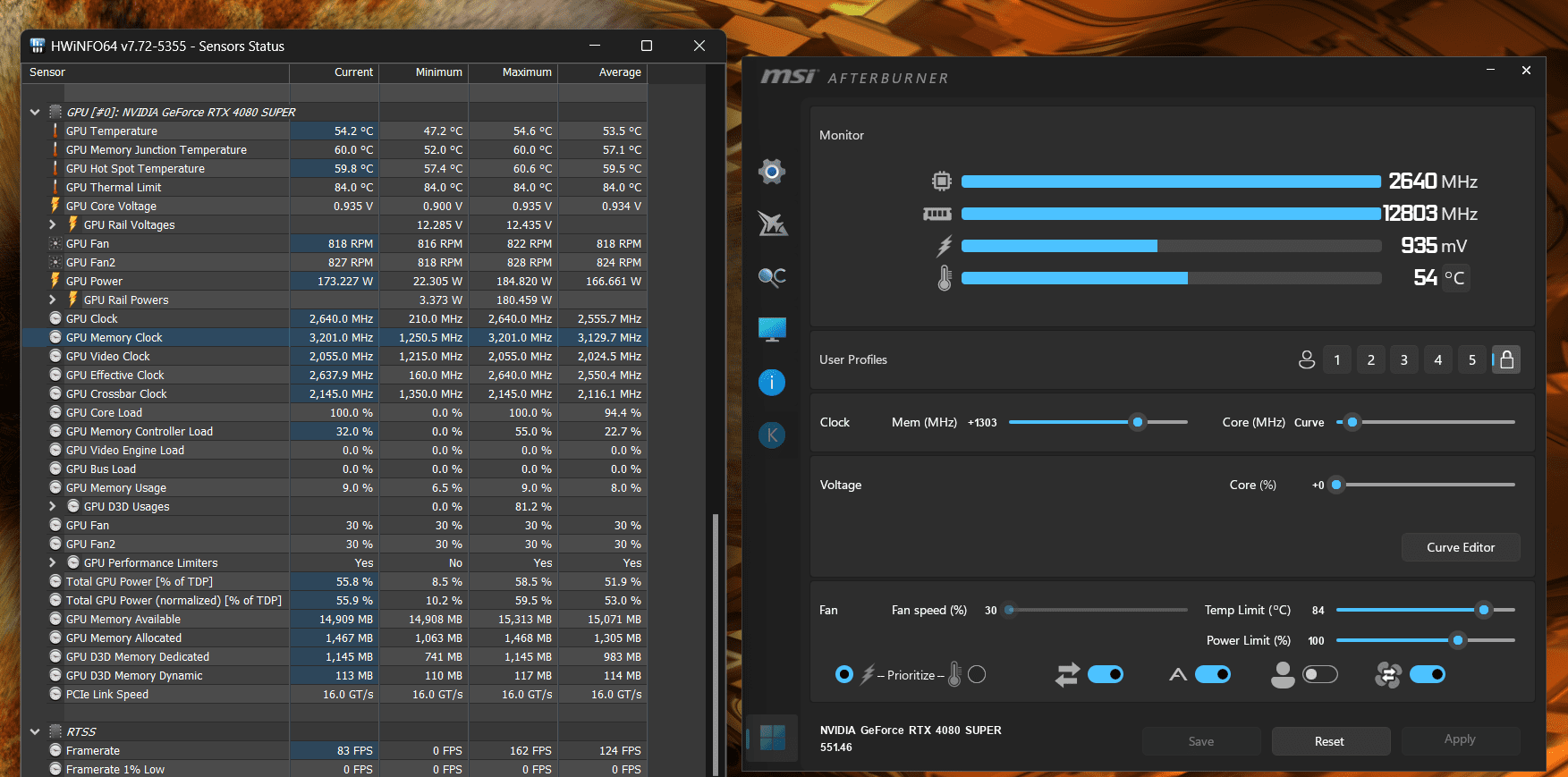Viewport: 1568px width, 777px height.
Task: Expand GPU Performance Limiters row
Action: point(52,562)
